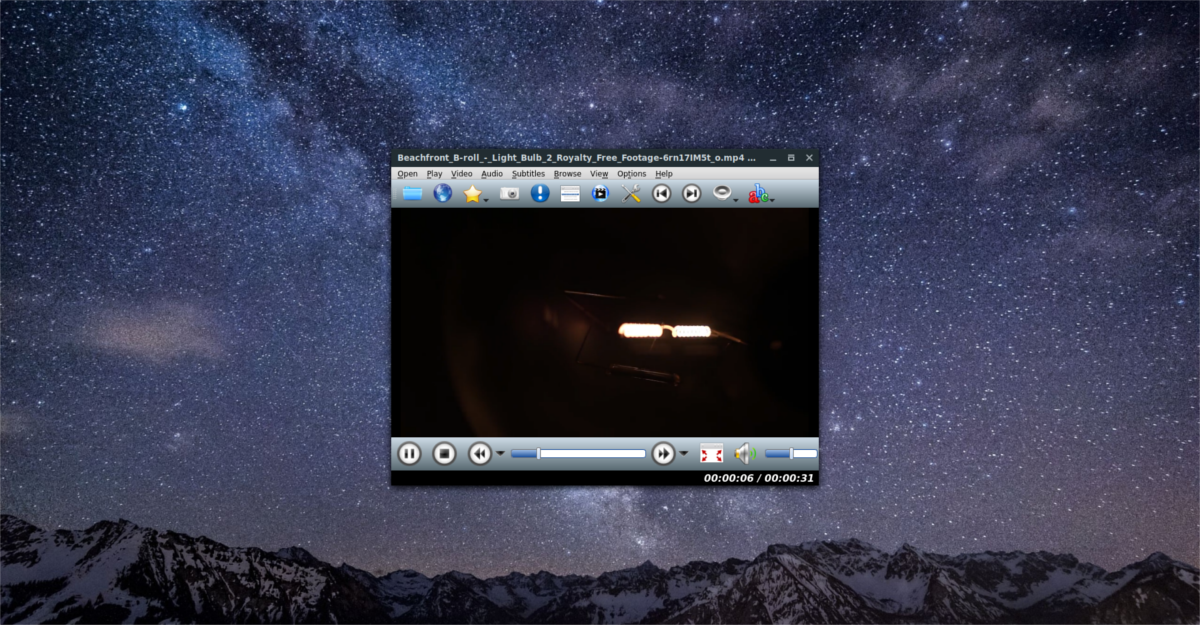1200x625 pixels.
Task: Click the Beachfront_B-roll window title text
Action: (577, 158)
